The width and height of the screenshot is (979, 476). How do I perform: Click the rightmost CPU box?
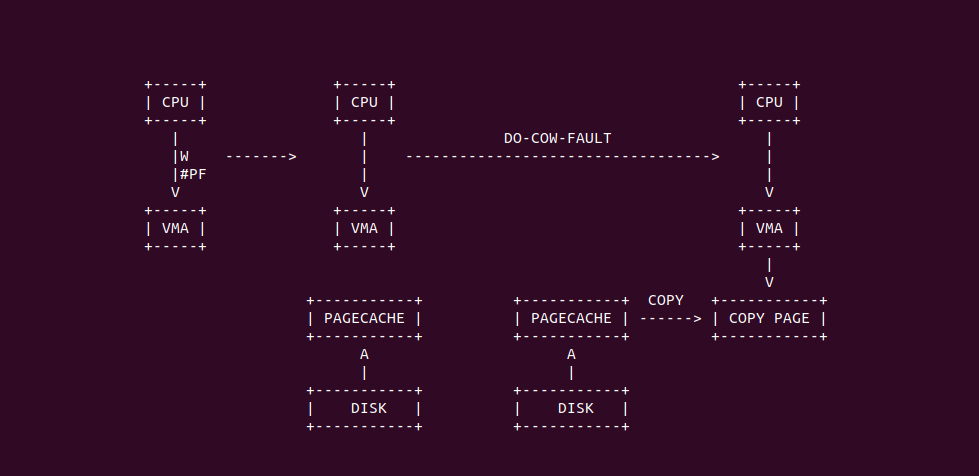click(769, 102)
